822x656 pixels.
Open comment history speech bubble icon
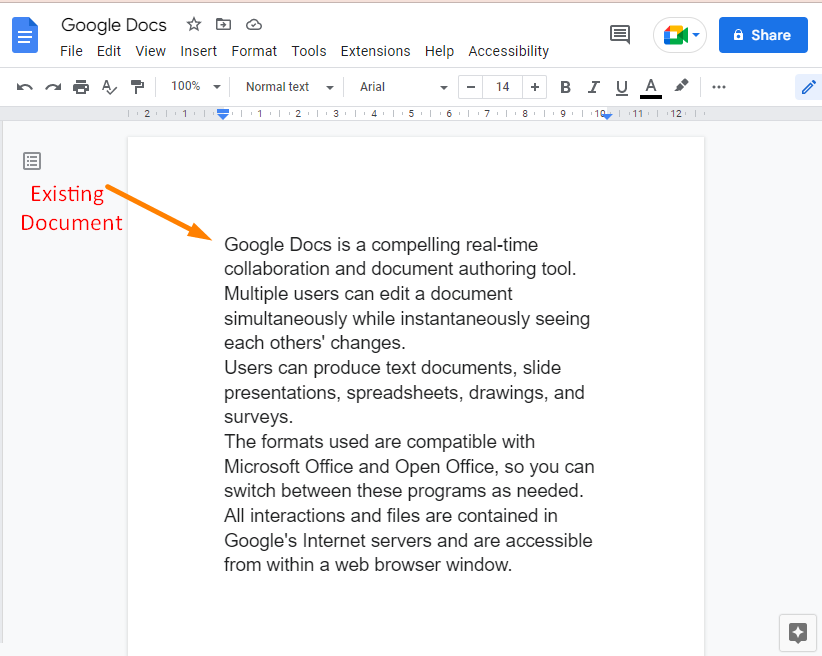[620, 35]
